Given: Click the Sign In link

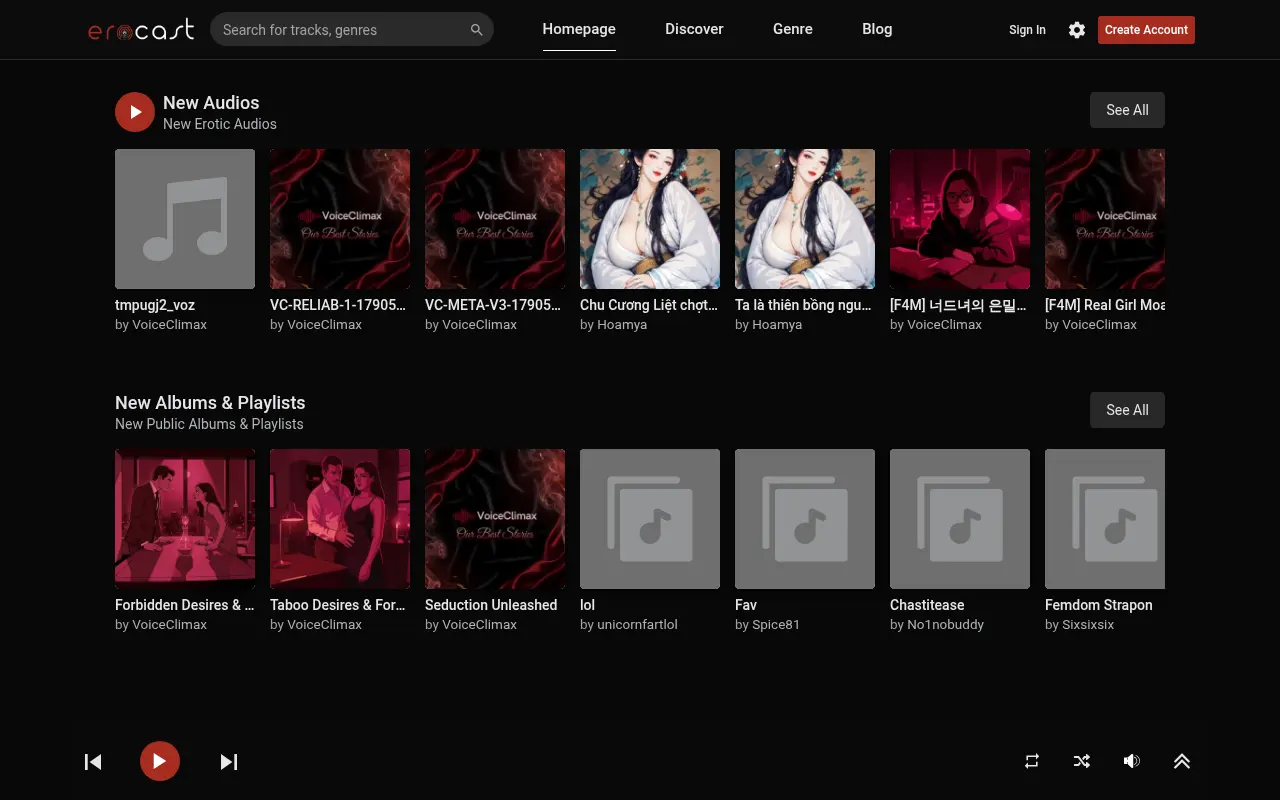Looking at the screenshot, I should pyautogui.click(x=1027, y=30).
